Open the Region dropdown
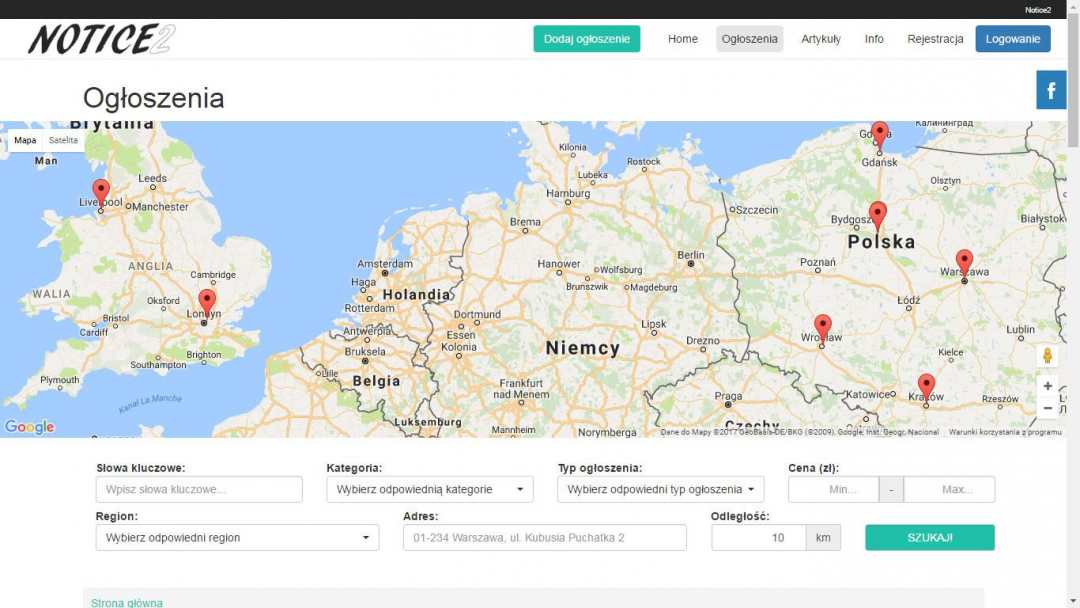 pos(237,537)
